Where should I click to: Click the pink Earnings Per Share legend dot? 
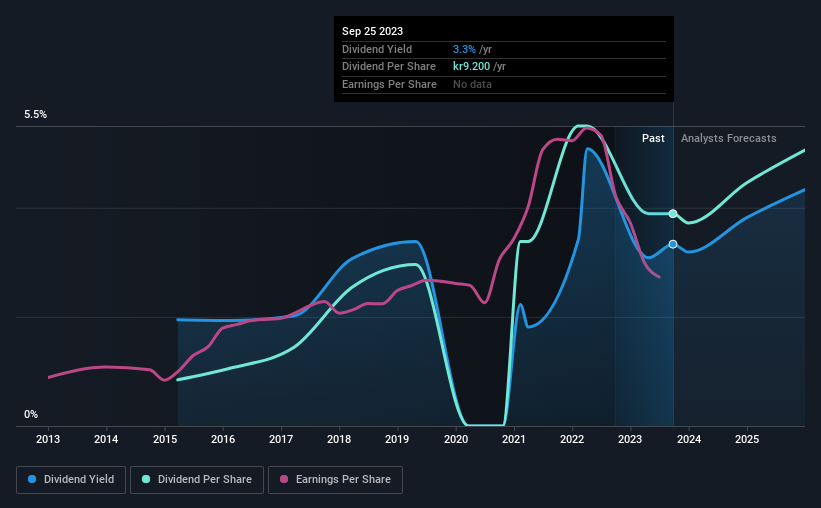pos(284,479)
